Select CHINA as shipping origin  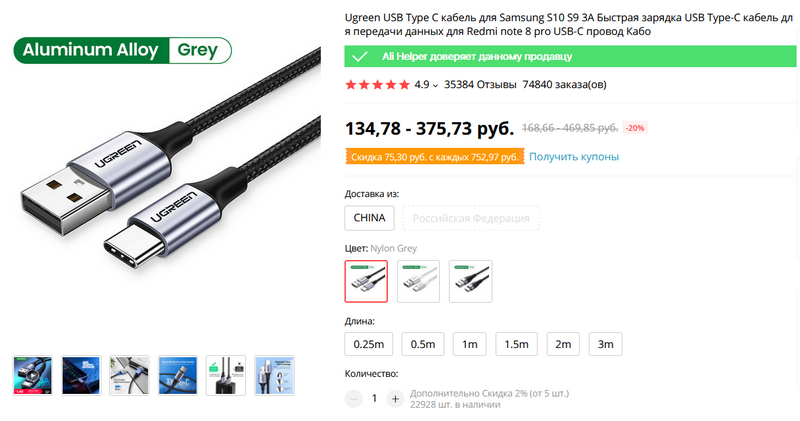(x=369, y=218)
